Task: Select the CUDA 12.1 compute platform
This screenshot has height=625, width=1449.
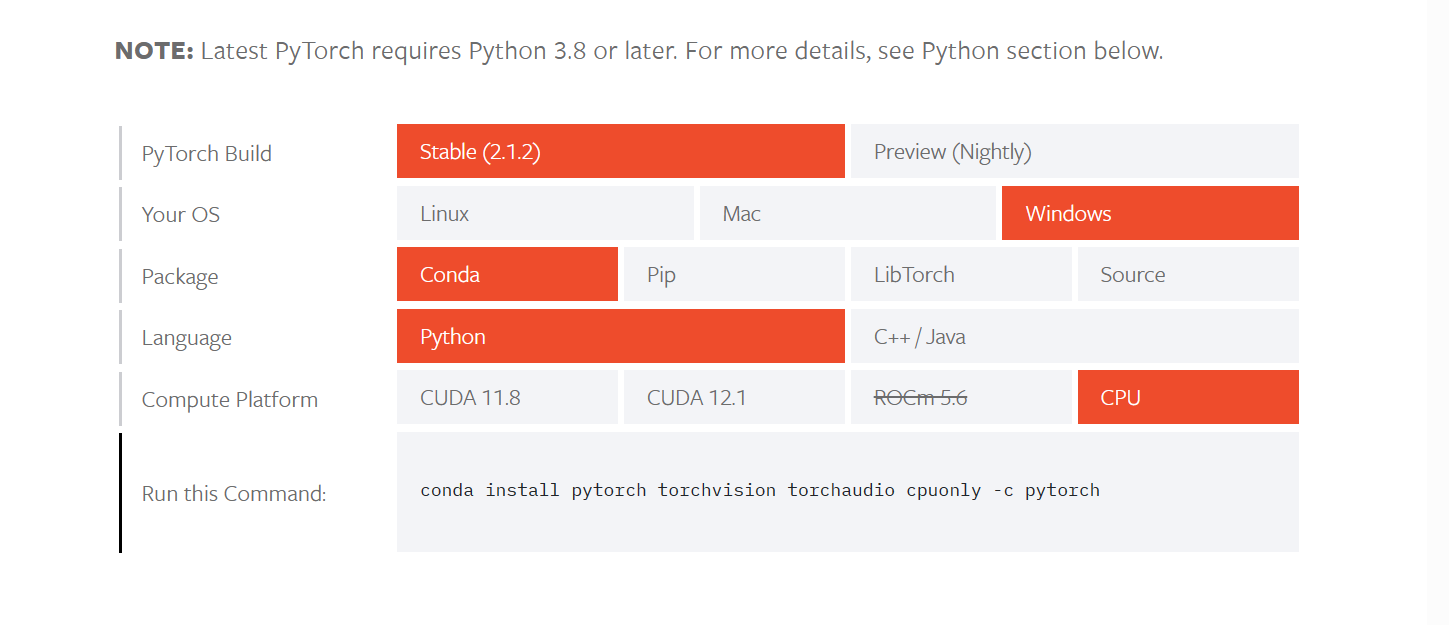Action: click(x=734, y=397)
